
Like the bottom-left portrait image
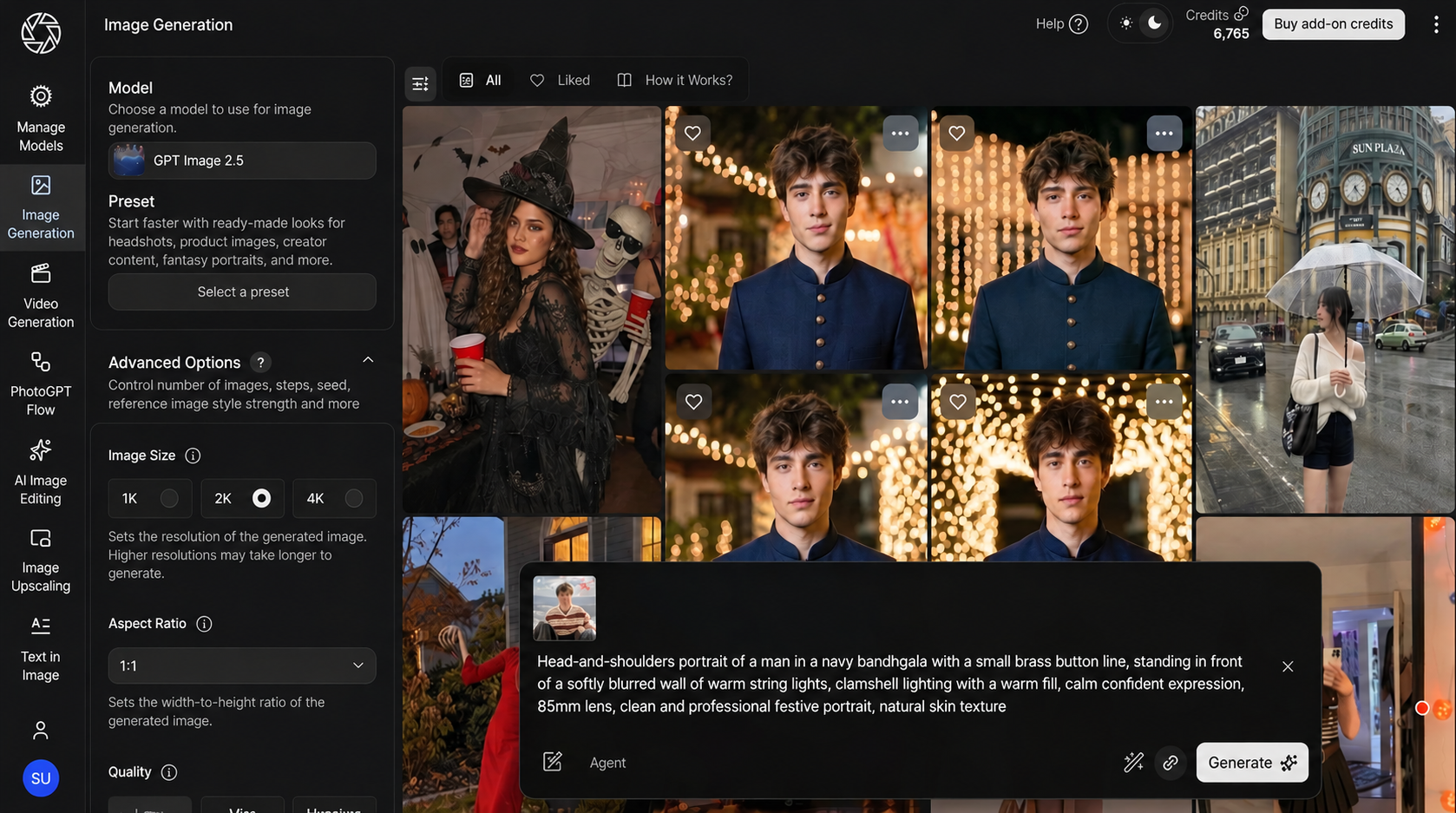click(693, 402)
